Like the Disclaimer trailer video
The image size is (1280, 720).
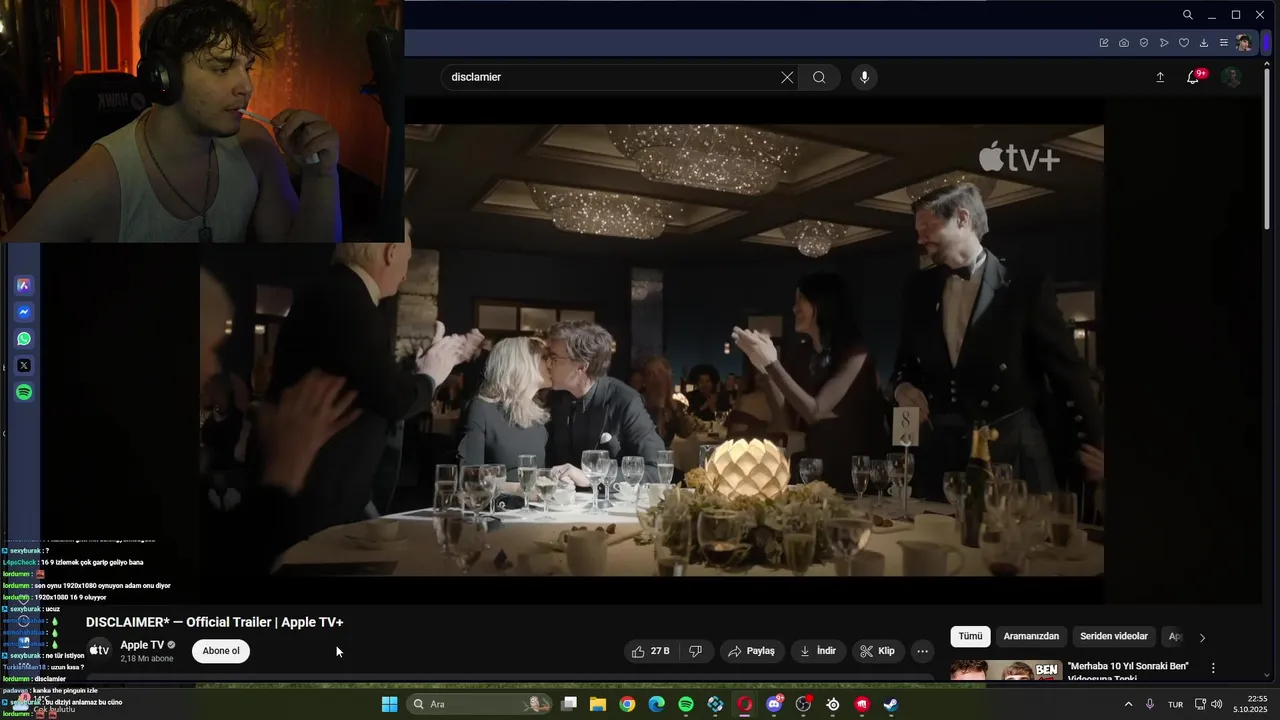650,651
